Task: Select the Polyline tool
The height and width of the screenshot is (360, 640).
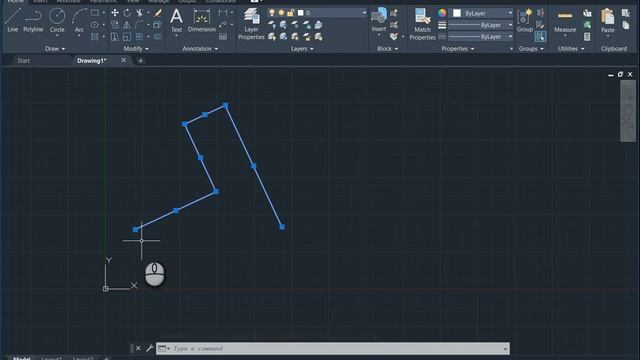Action: pos(33,20)
